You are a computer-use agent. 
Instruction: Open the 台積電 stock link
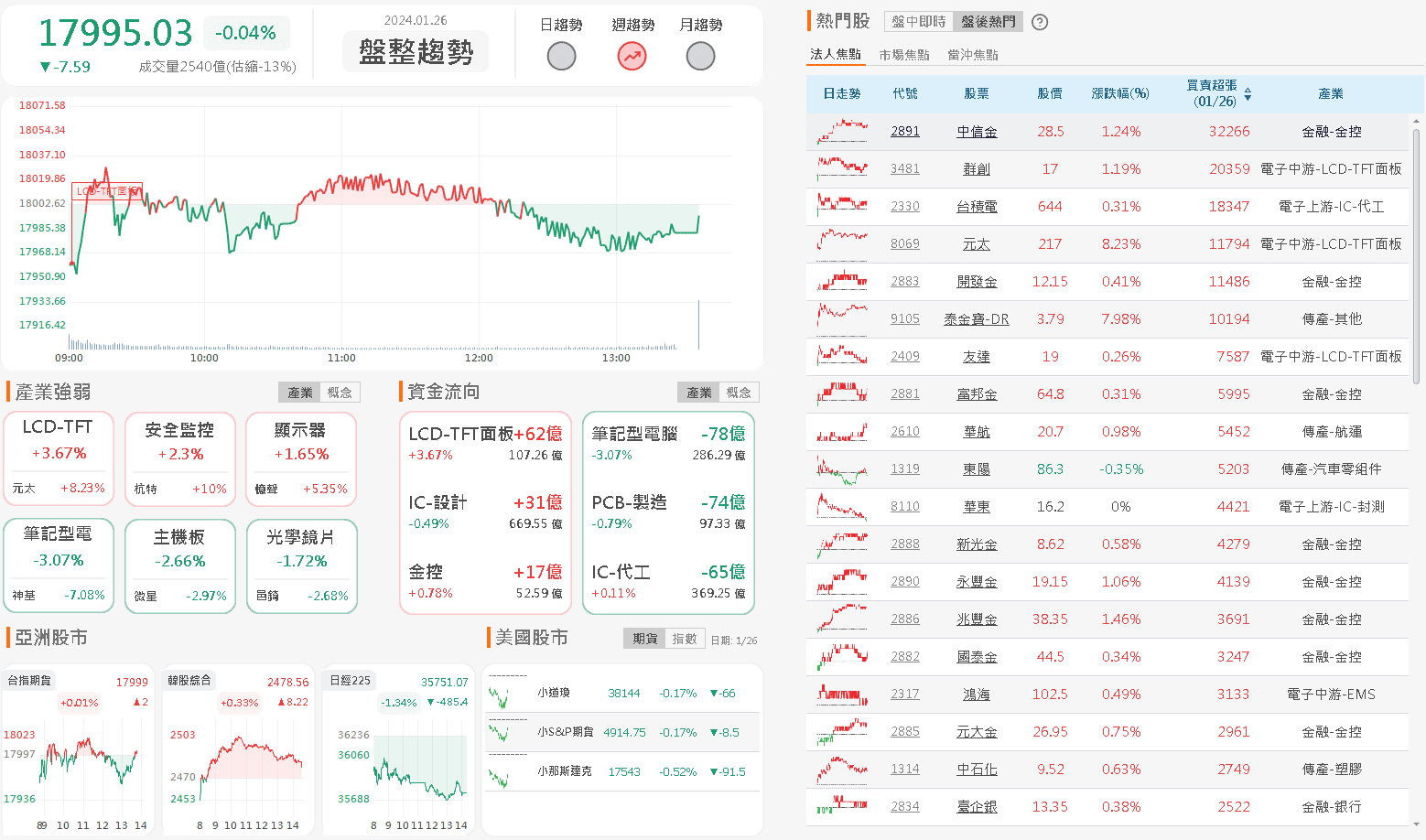click(x=977, y=206)
